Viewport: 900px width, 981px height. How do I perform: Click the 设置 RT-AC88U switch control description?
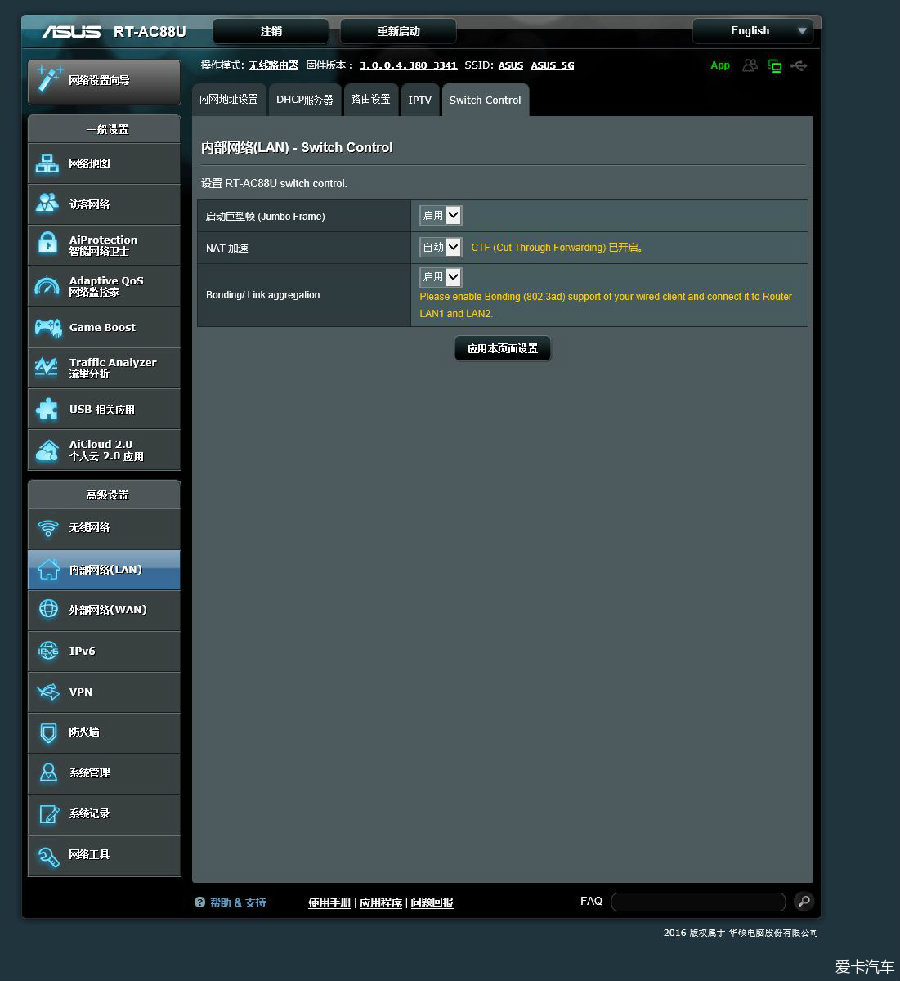274,183
